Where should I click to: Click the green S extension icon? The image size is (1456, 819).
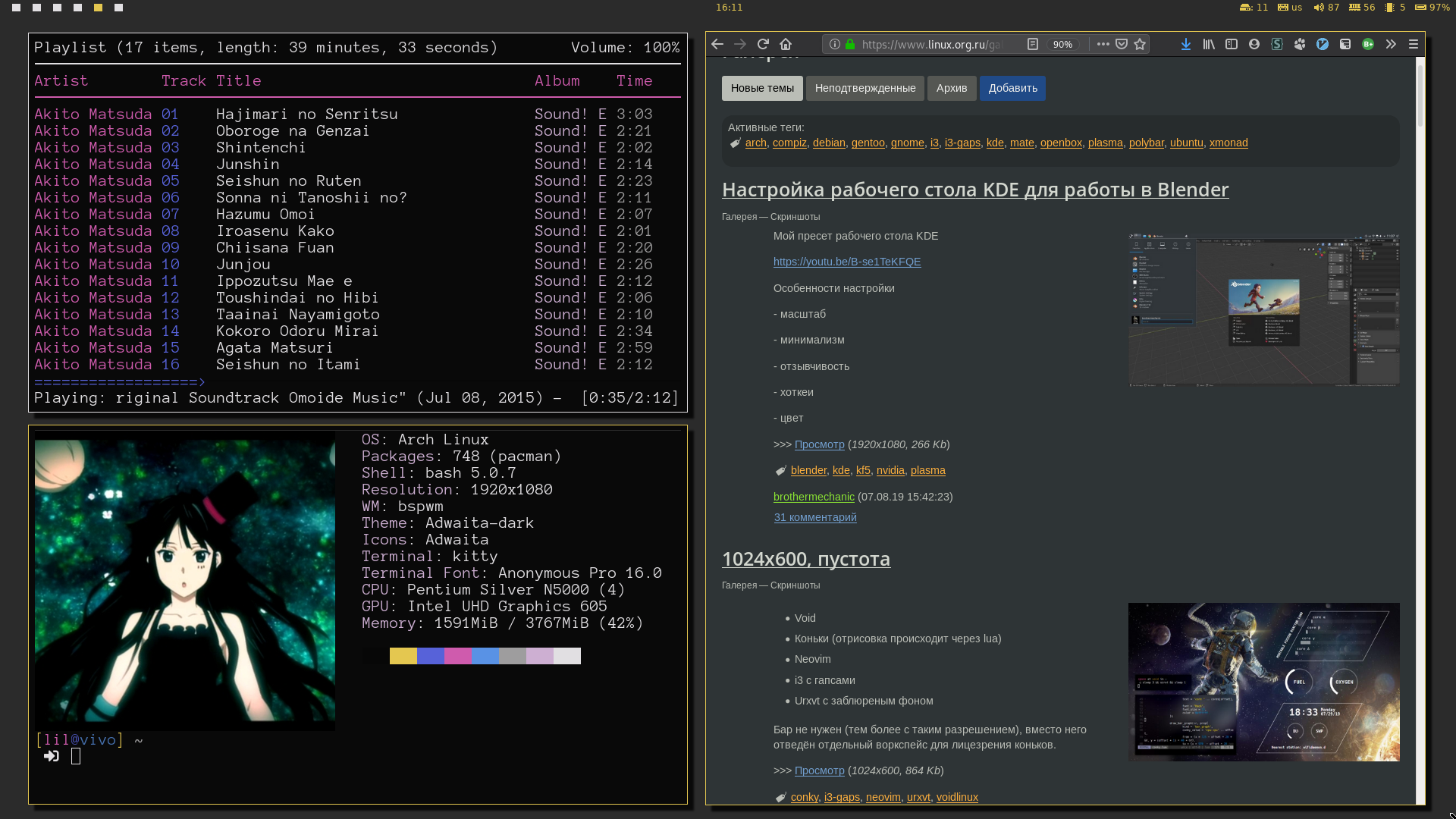(x=1277, y=44)
